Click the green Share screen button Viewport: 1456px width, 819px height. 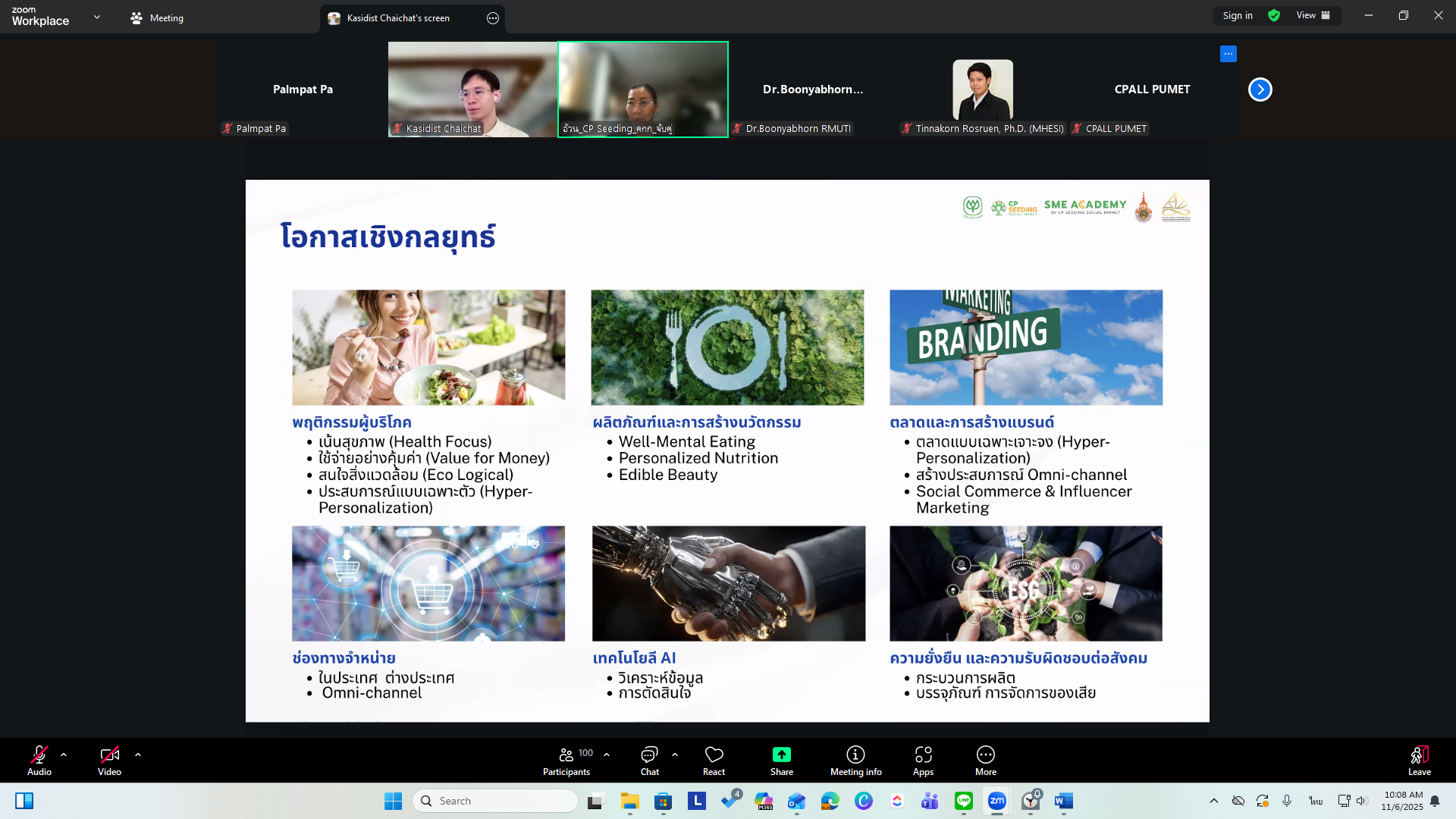coord(781,755)
